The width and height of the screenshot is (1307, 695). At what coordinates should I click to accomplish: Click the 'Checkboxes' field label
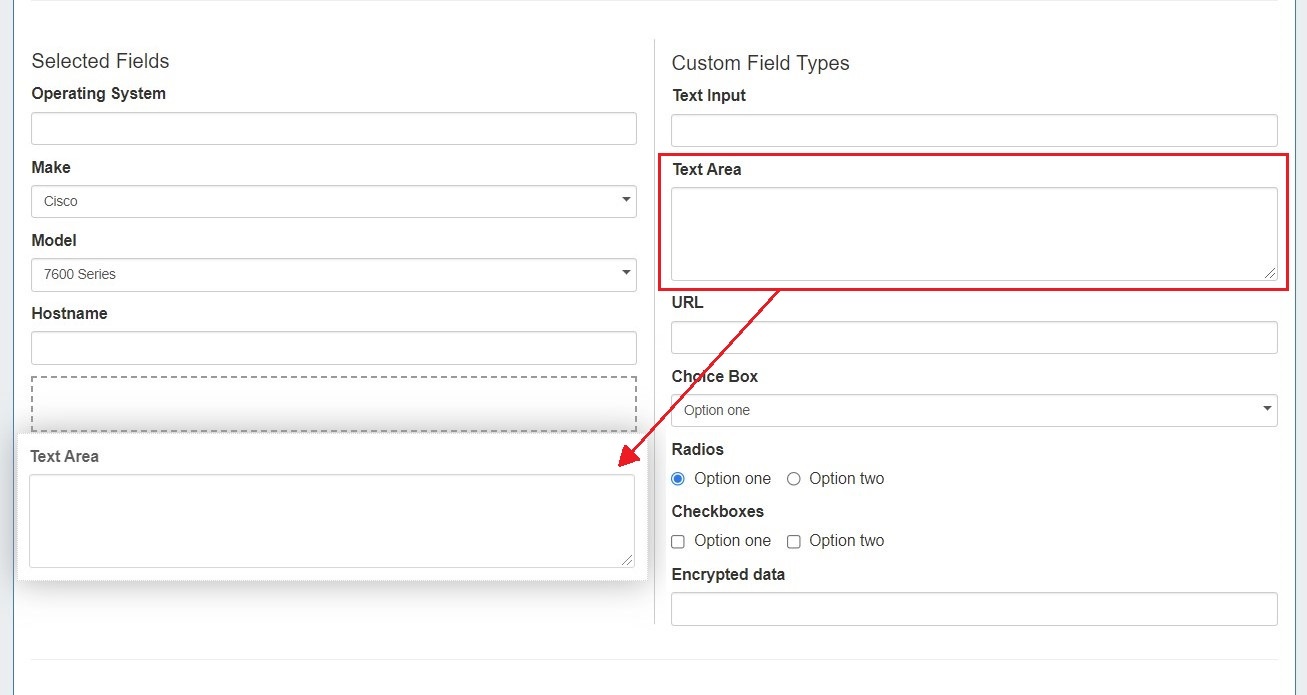pos(717,511)
